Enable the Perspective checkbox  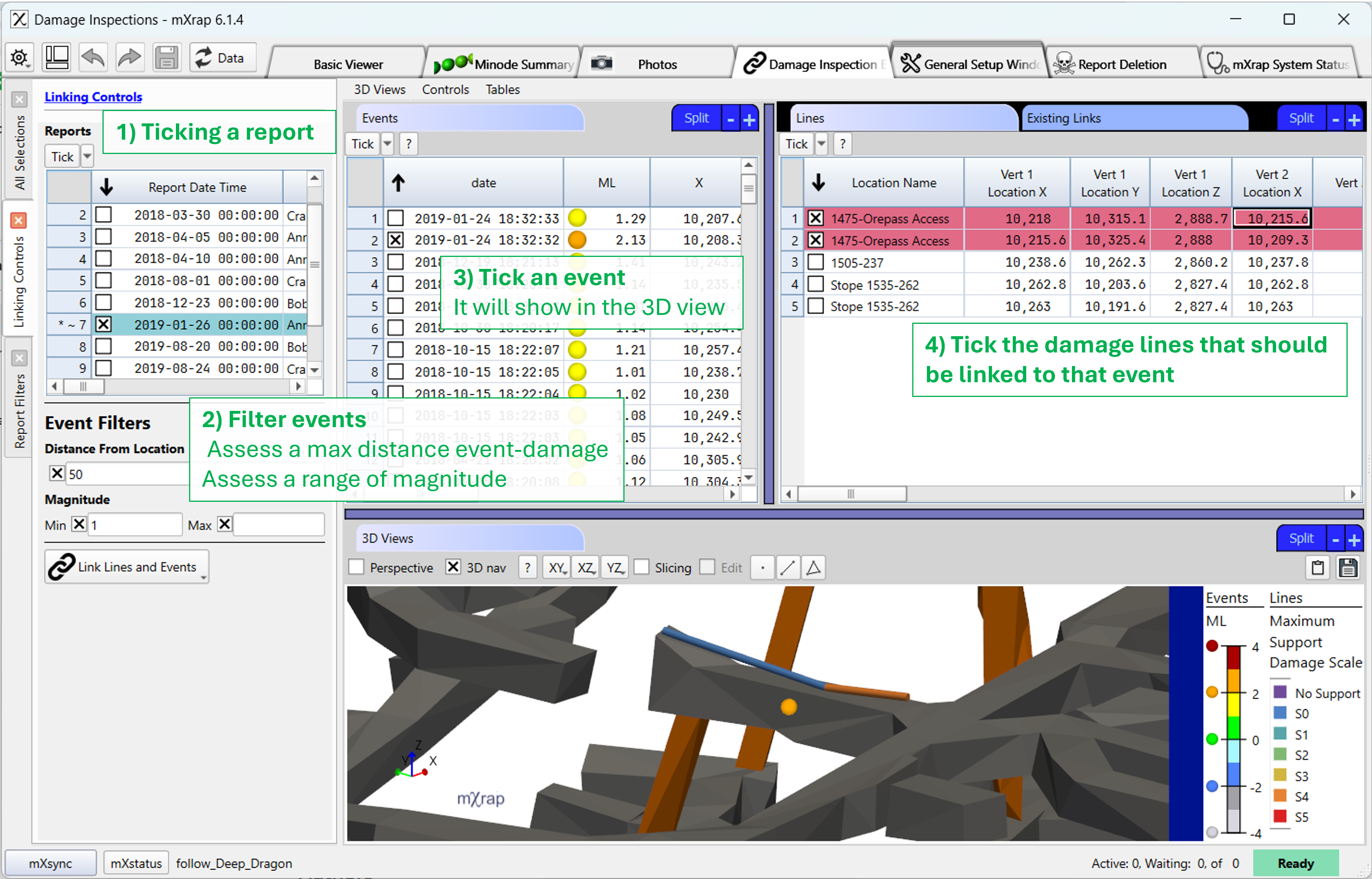pyautogui.click(x=357, y=567)
